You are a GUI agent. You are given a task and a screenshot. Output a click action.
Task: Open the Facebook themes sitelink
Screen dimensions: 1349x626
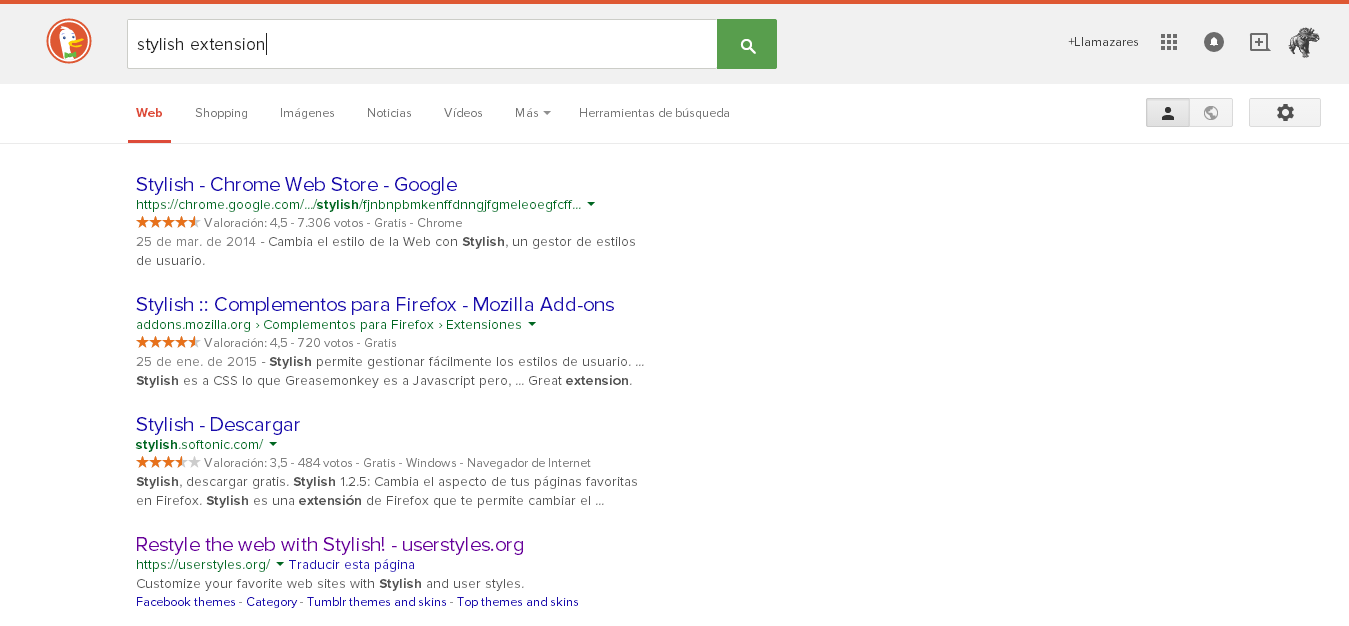[186, 602]
